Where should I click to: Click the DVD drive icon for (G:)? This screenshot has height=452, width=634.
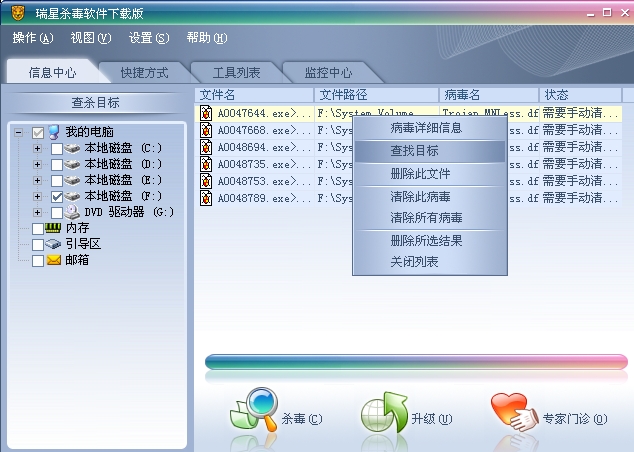[72, 212]
